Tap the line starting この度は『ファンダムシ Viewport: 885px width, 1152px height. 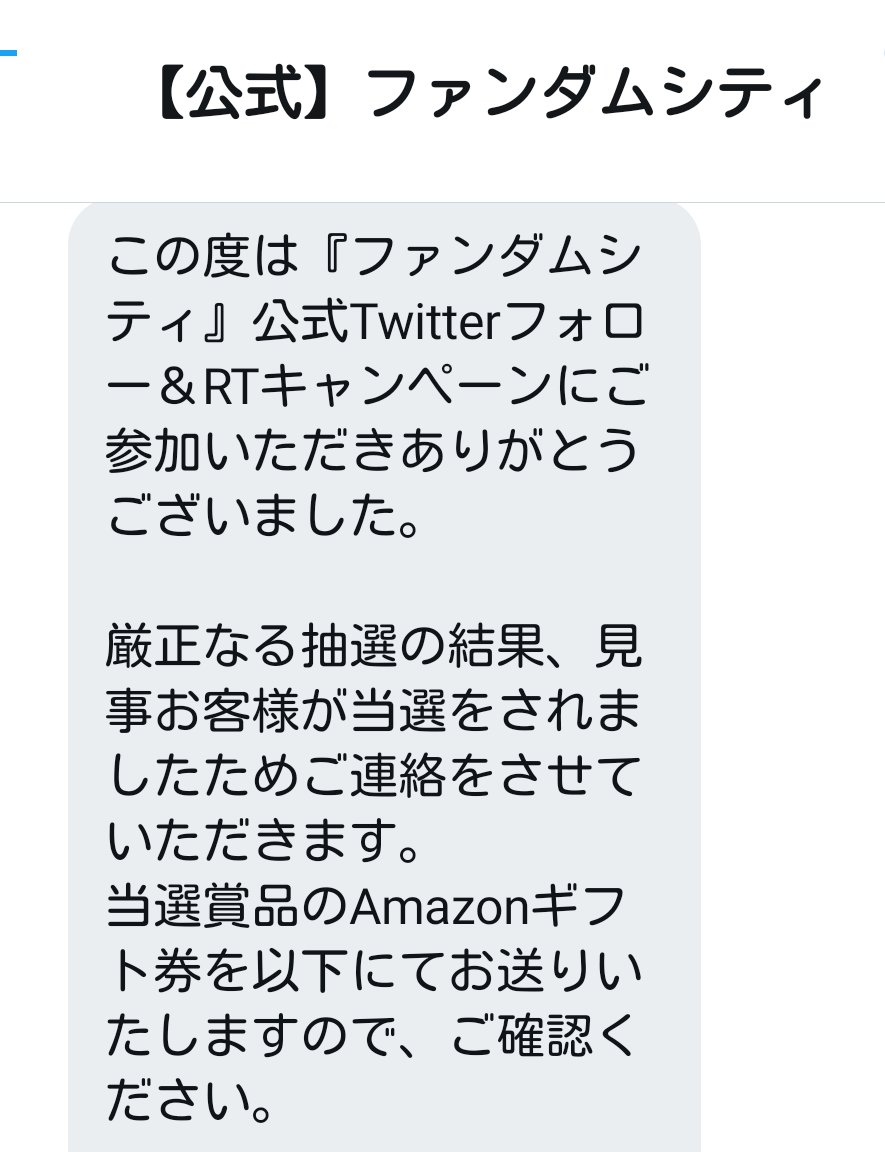tap(375, 256)
